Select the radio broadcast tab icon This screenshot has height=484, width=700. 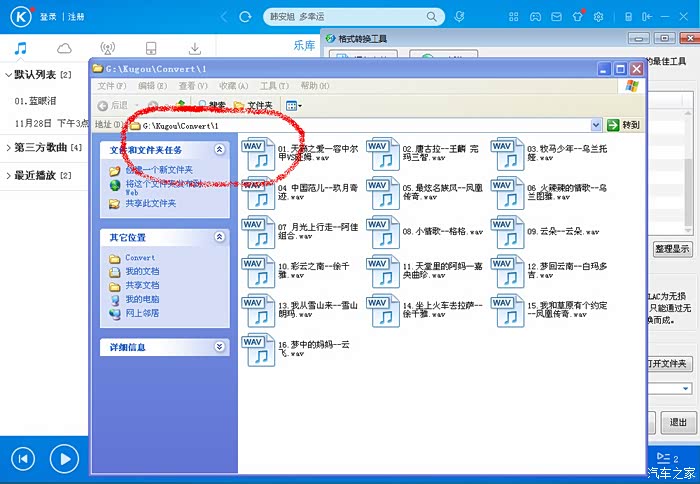pos(108,48)
